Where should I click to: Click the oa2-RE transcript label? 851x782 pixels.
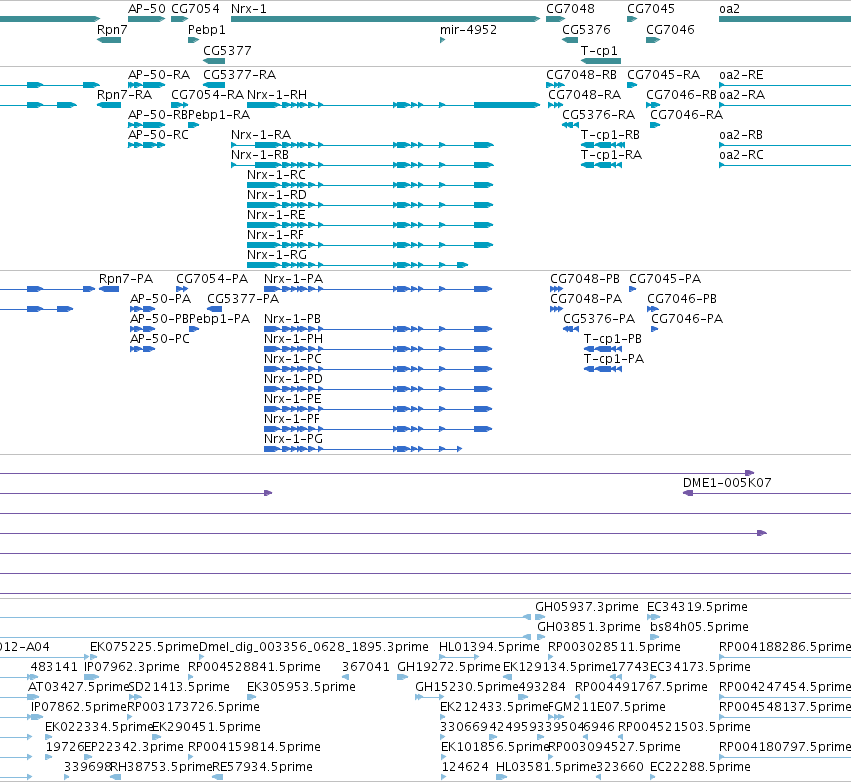click(x=741, y=74)
